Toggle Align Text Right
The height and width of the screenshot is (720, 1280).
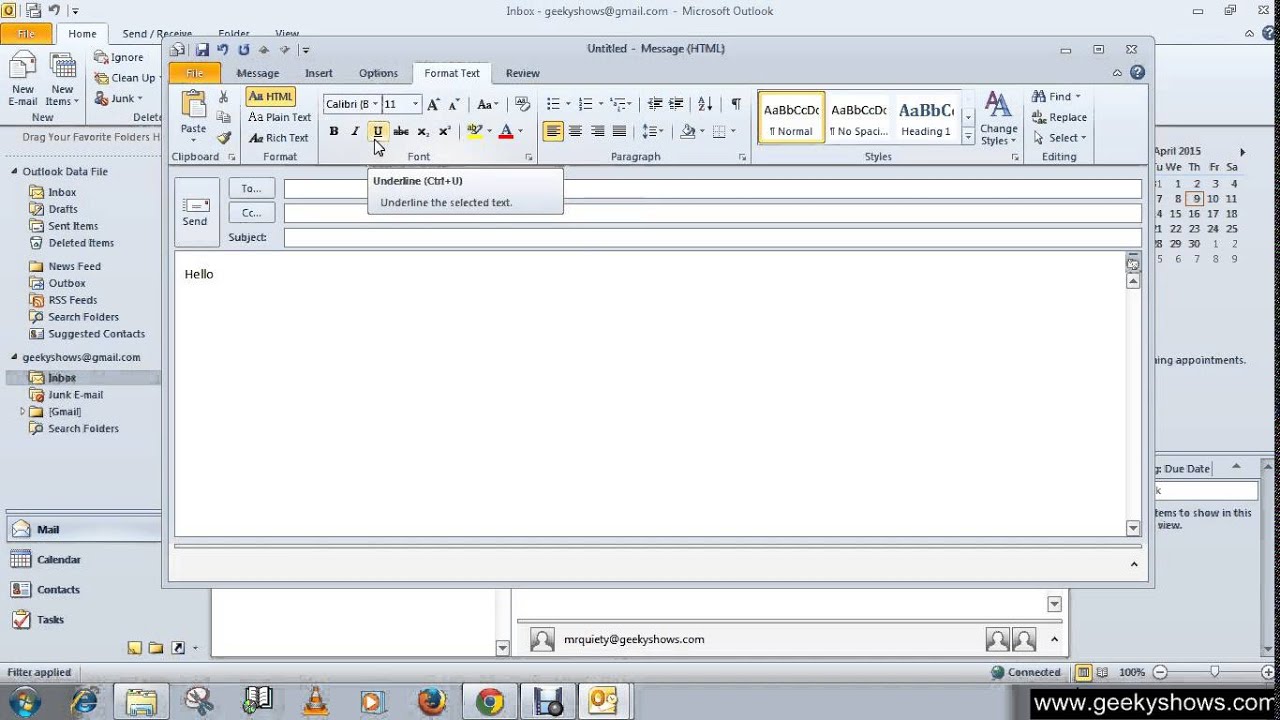tap(597, 131)
